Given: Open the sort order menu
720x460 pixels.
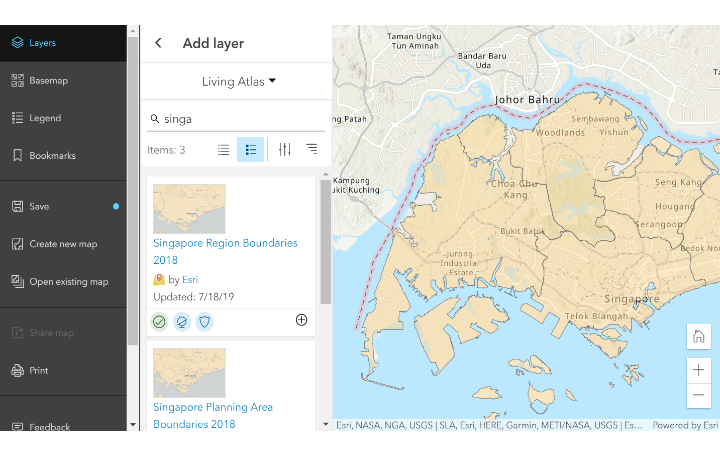Looking at the screenshot, I should pos(312,149).
